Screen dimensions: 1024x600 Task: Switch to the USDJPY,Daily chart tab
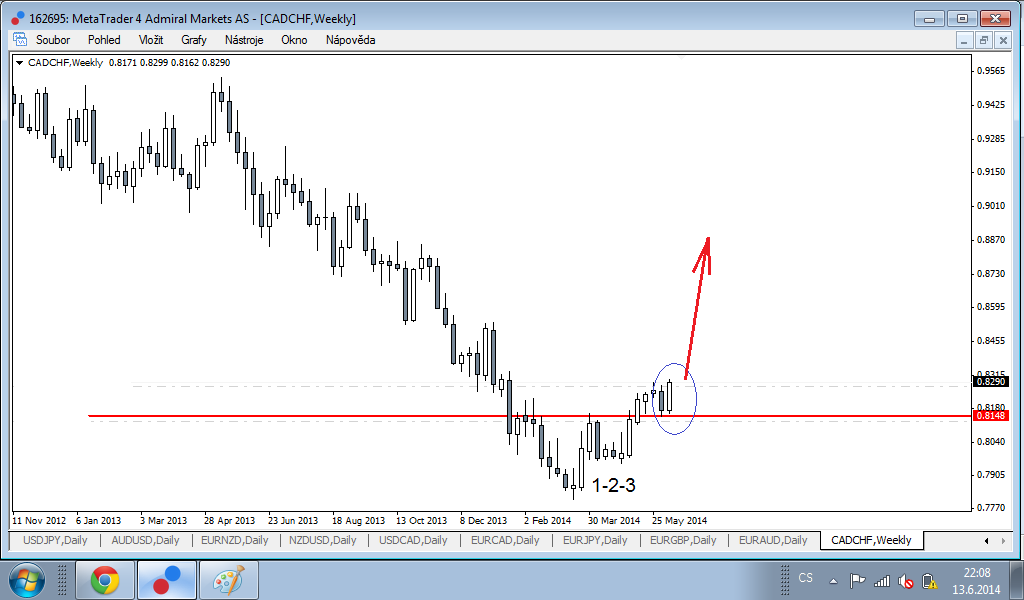click(55, 540)
